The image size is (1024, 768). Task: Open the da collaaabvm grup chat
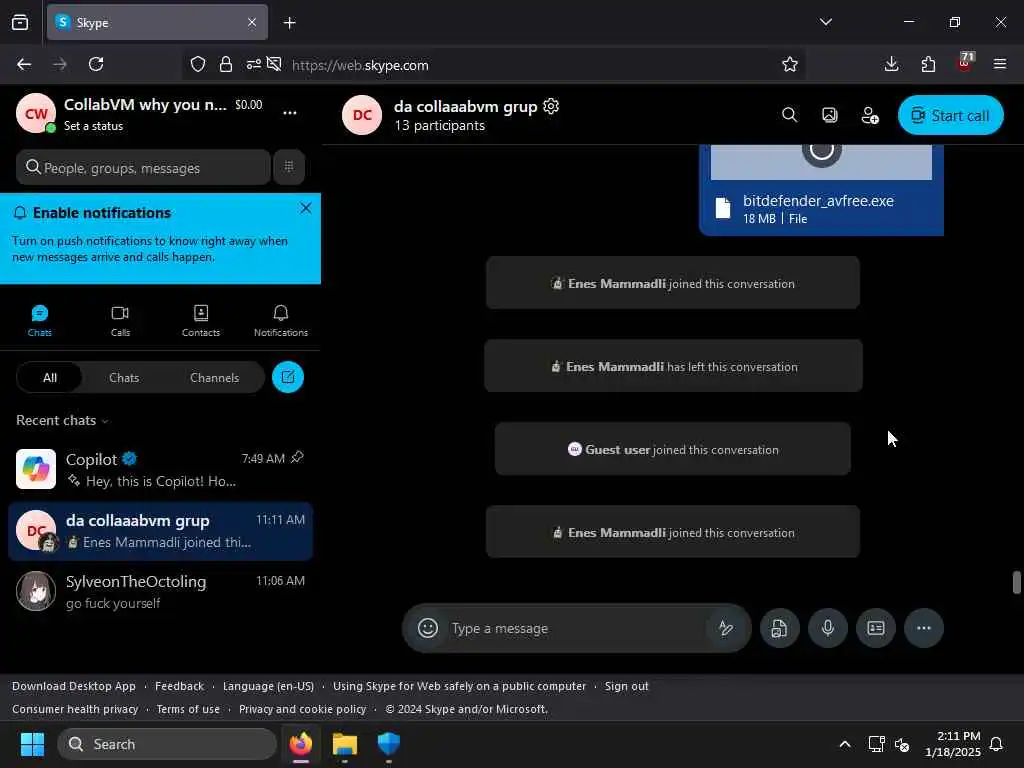click(160, 531)
